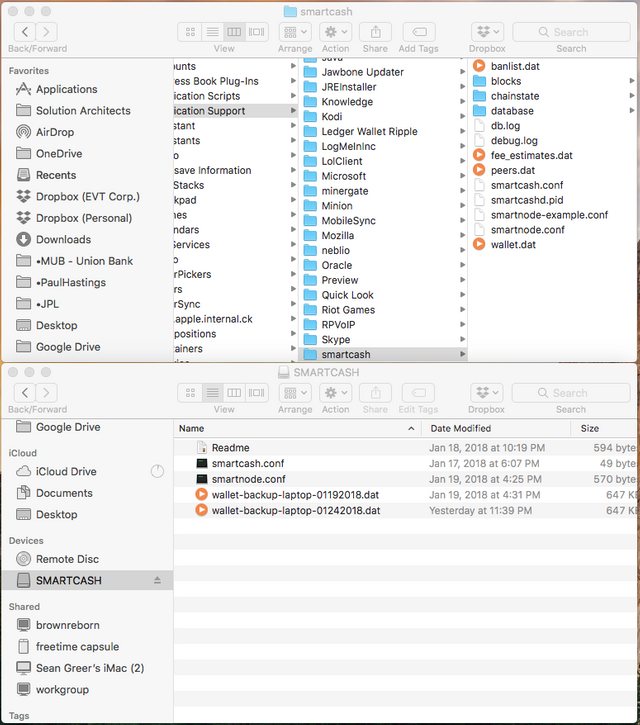This screenshot has width=640, height=725.
Task: Click Add Tags button in top window
Action: (x=419, y=32)
